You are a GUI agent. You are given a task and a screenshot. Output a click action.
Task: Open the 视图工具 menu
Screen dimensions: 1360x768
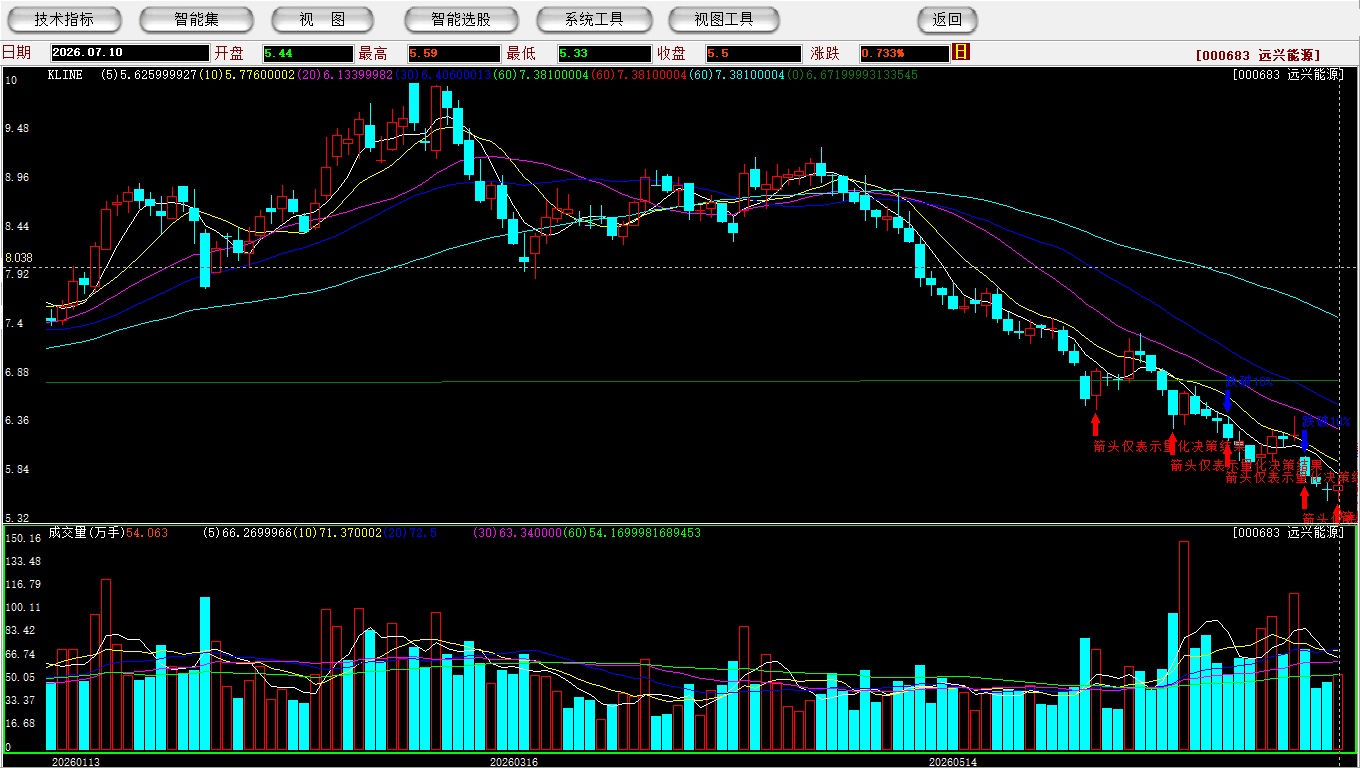tap(725, 19)
